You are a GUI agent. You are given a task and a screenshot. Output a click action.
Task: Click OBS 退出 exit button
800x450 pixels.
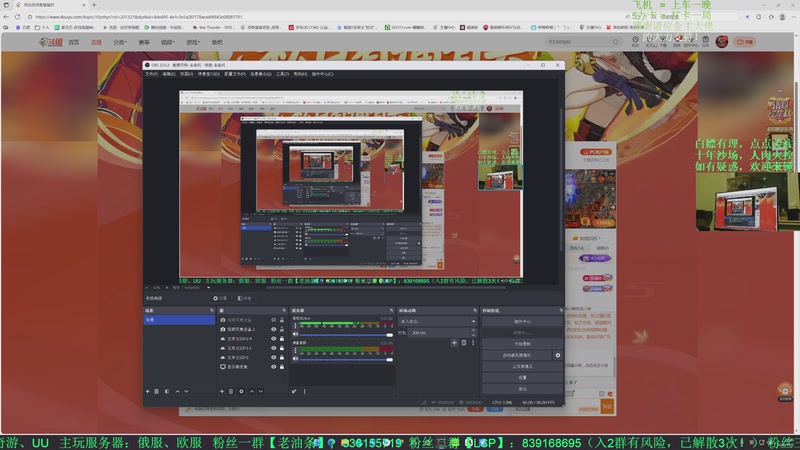pyautogui.click(x=522, y=389)
